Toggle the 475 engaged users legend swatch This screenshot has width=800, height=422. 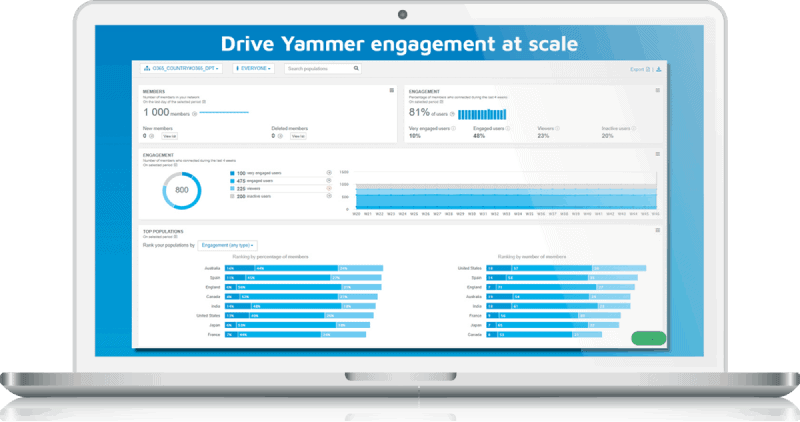pos(232,181)
